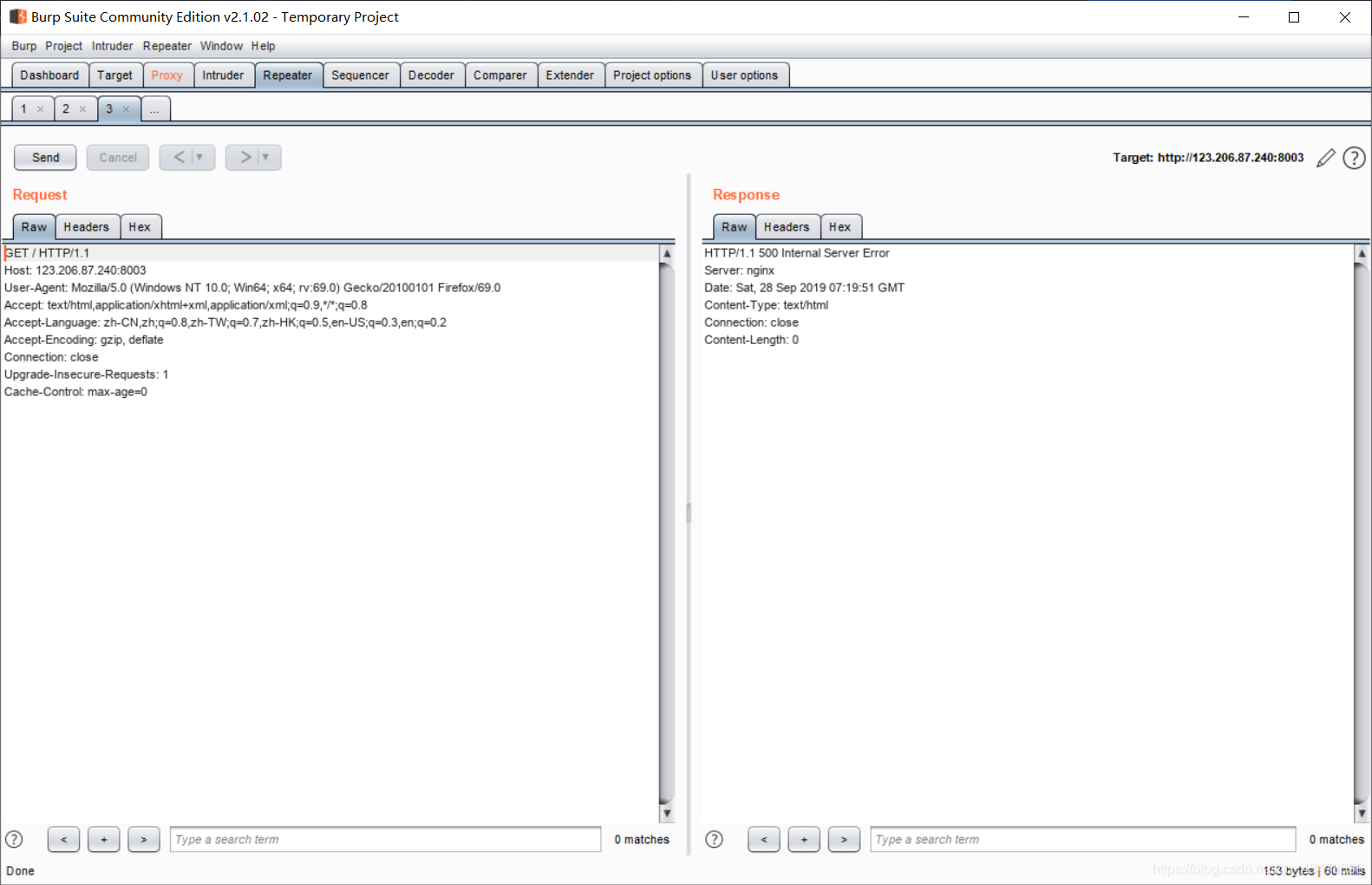Switch to the Sequencer tab
This screenshot has width=1372, height=885.
click(360, 75)
